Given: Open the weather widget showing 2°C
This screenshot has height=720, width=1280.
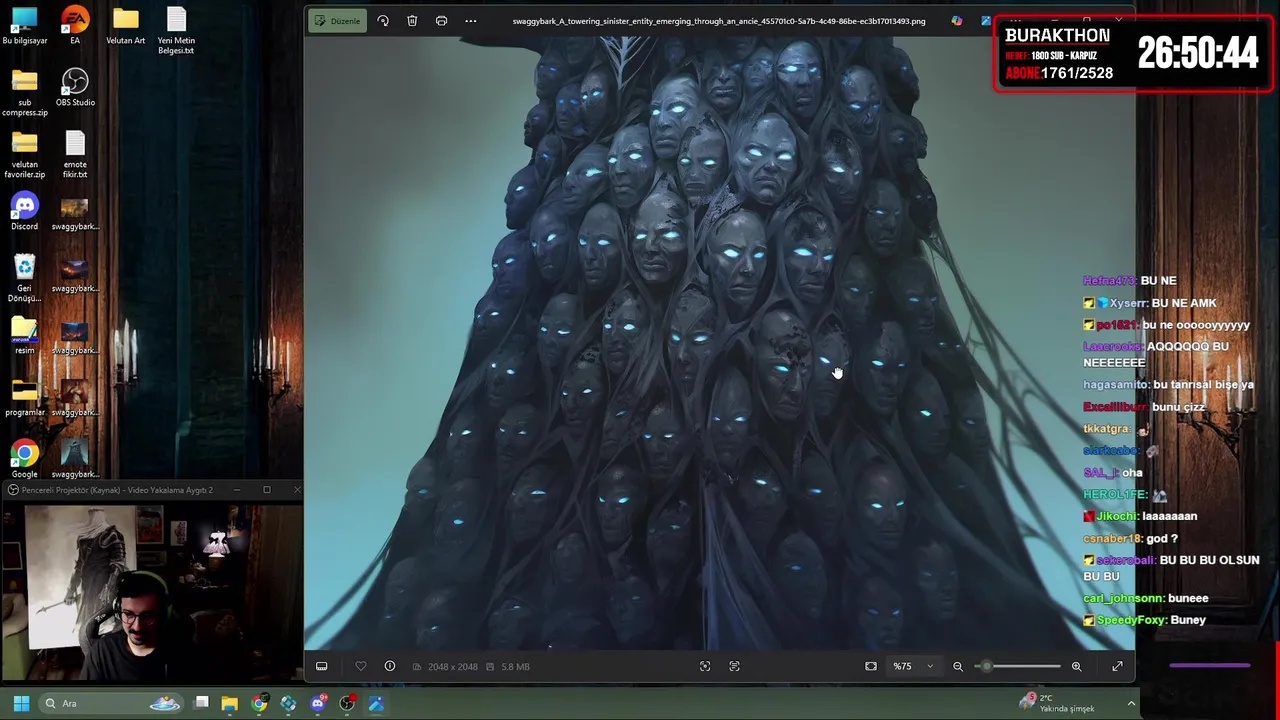Looking at the screenshot, I should point(1058,704).
